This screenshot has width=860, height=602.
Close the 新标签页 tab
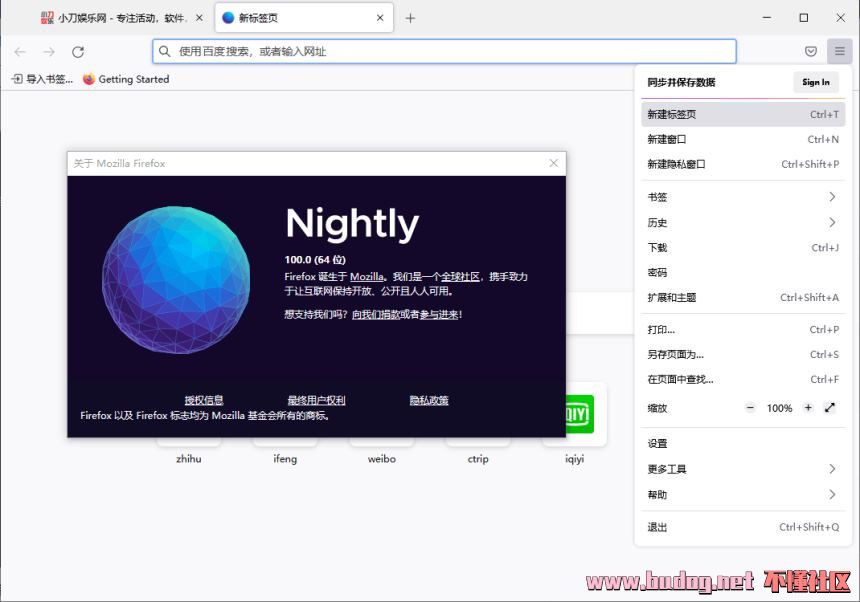[x=380, y=18]
